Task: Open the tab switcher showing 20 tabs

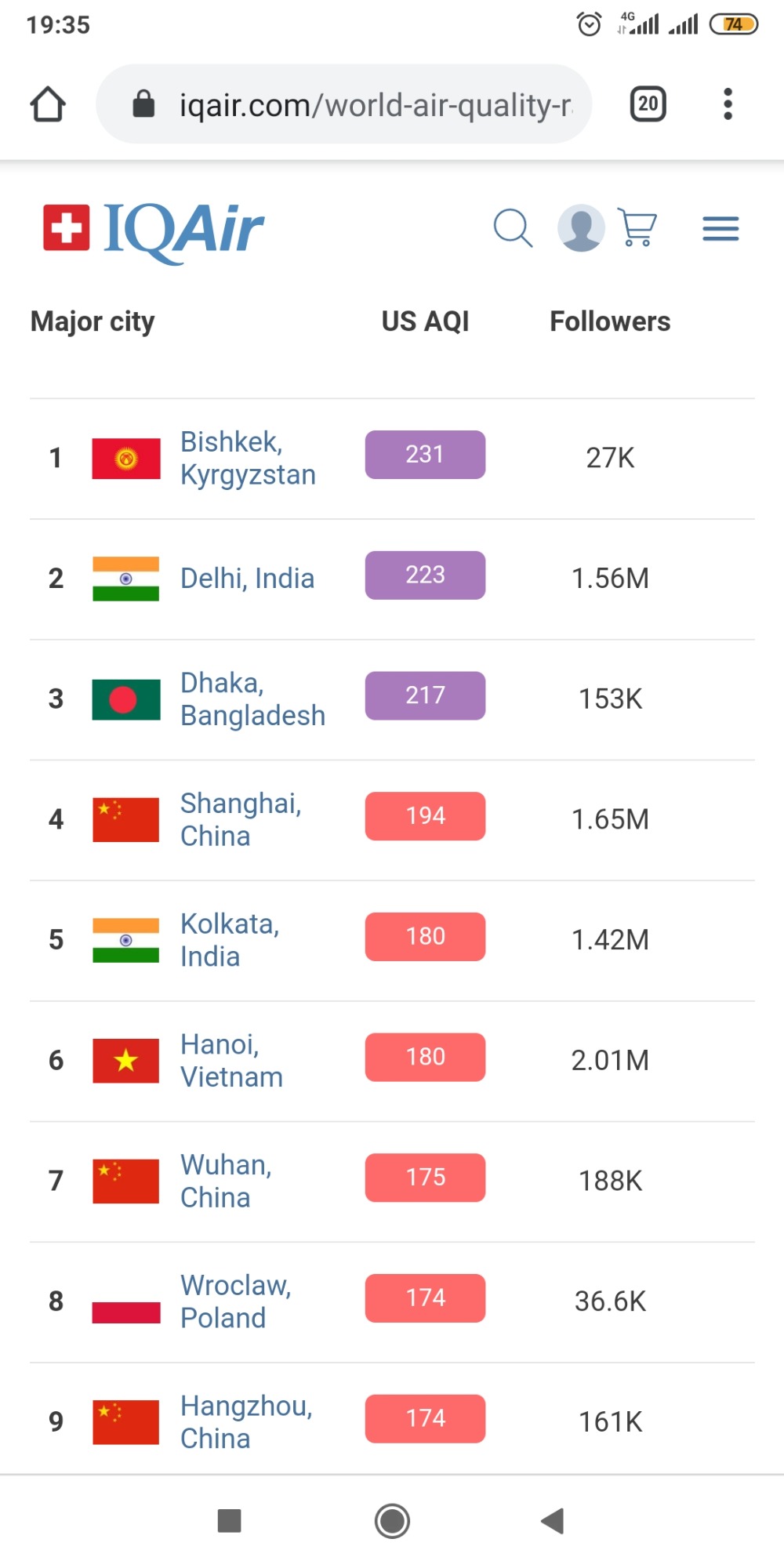Action: coord(648,104)
